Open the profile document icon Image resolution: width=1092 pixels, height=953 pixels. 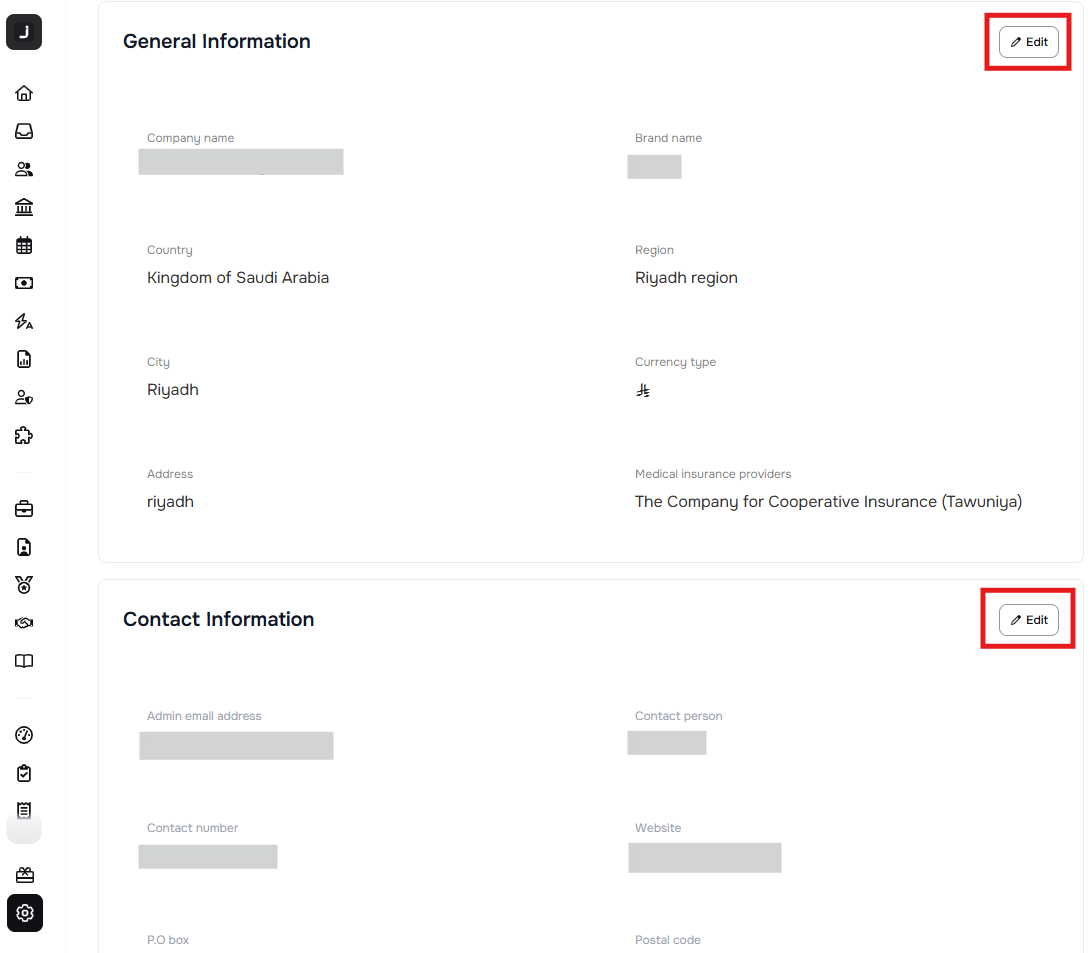coord(24,547)
